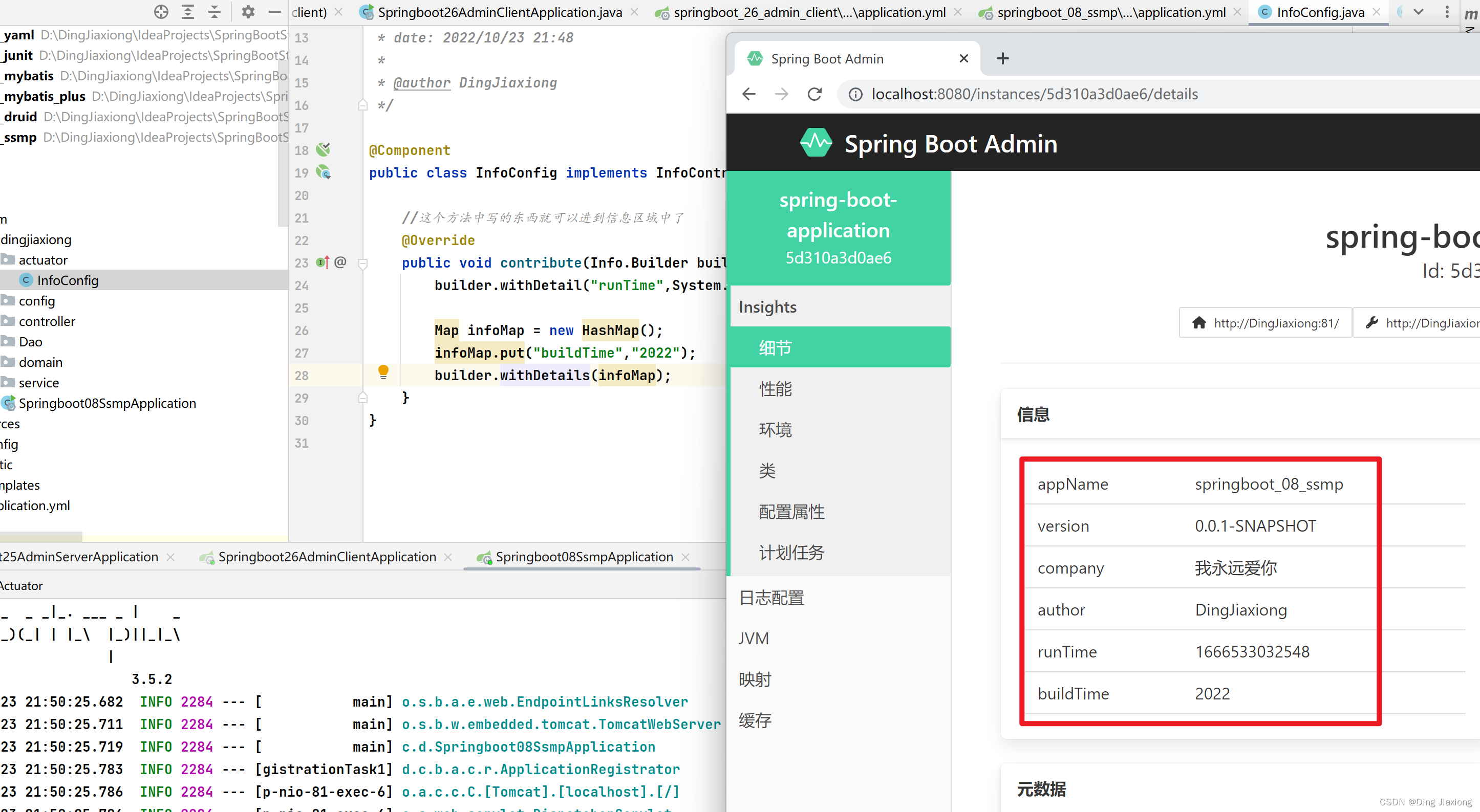Image resolution: width=1480 pixels, height=812 pixels.
Task: Open the editor tab options menu dots
Action: point(1447,12)
